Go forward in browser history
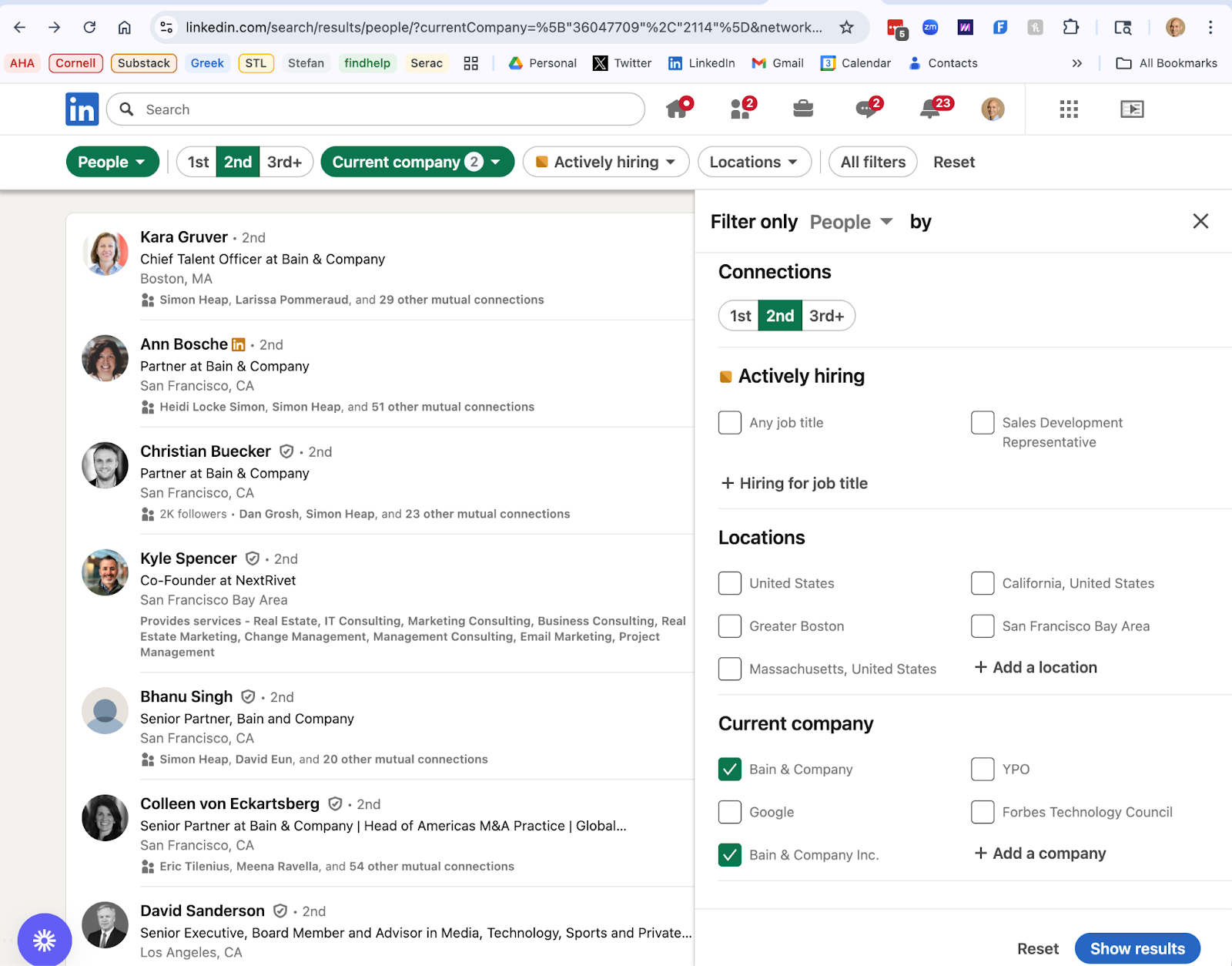The width and height of the screenshot is (1232, 966). [54, 28]
